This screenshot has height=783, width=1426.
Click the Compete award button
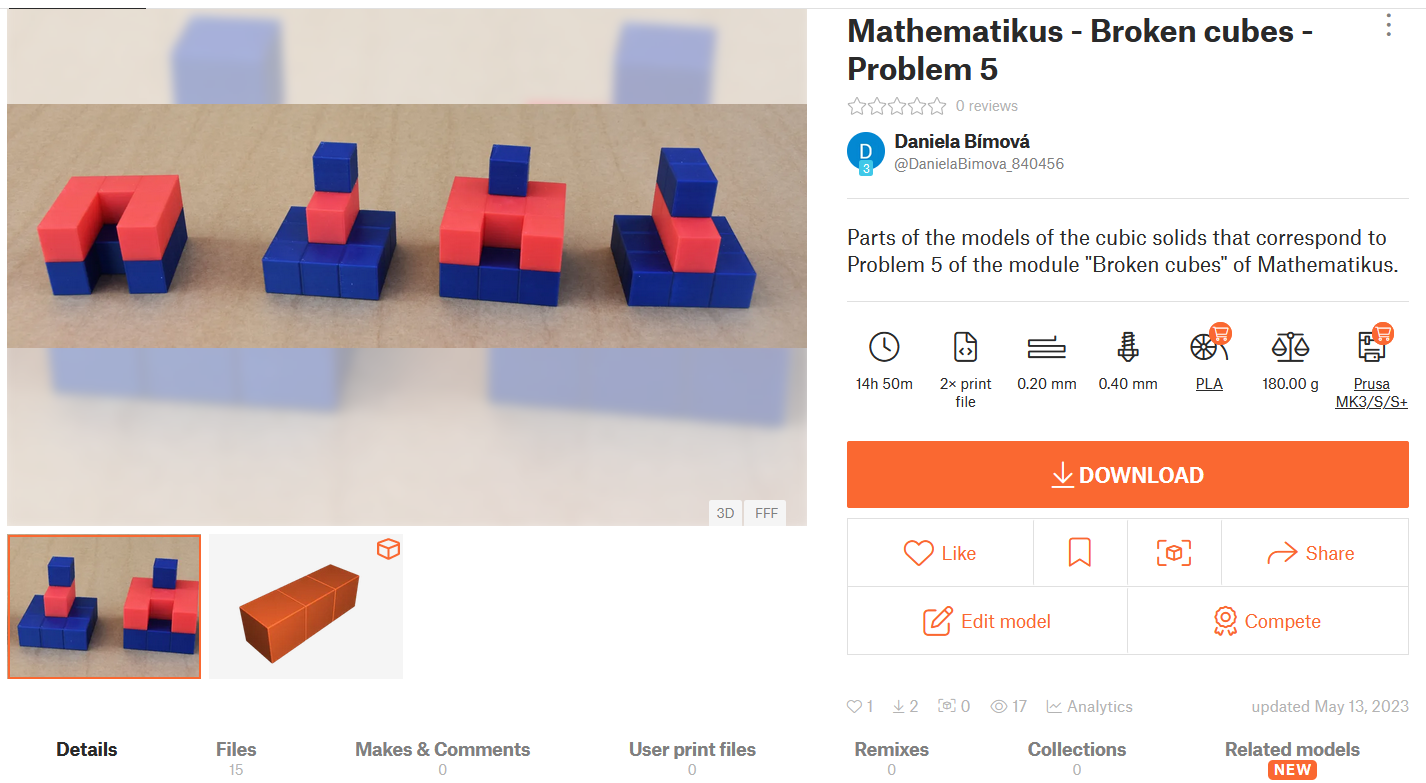pos(1267,621)
